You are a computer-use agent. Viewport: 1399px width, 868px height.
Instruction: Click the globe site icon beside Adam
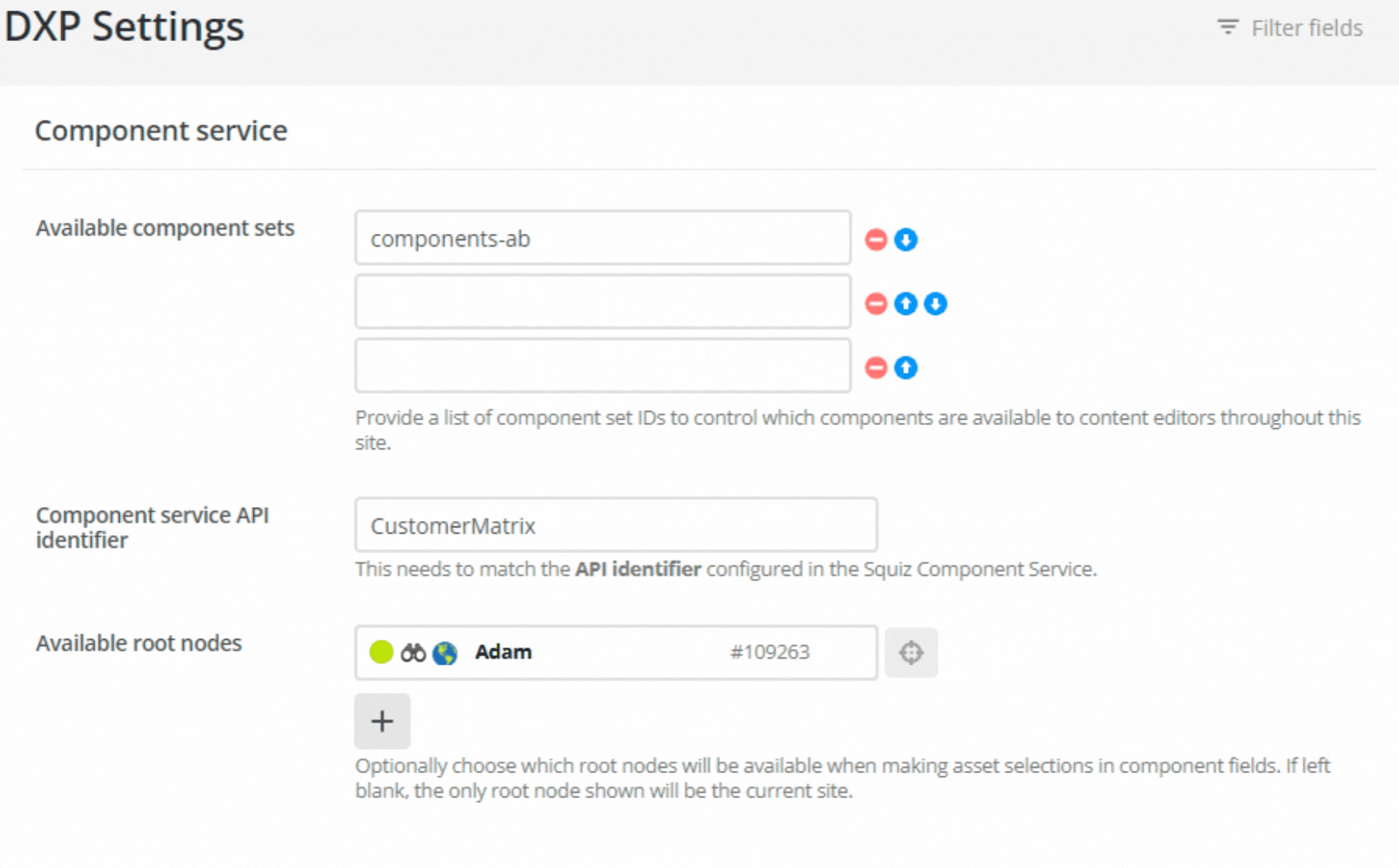443,653
